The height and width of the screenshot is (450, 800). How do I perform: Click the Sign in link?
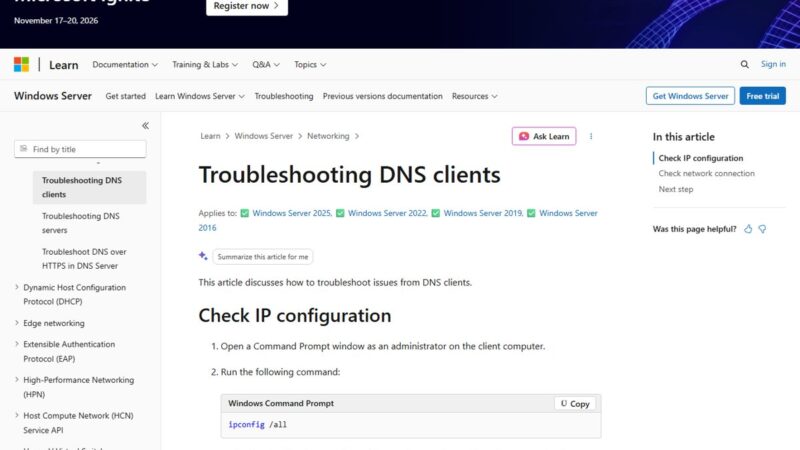pos(773,64)
